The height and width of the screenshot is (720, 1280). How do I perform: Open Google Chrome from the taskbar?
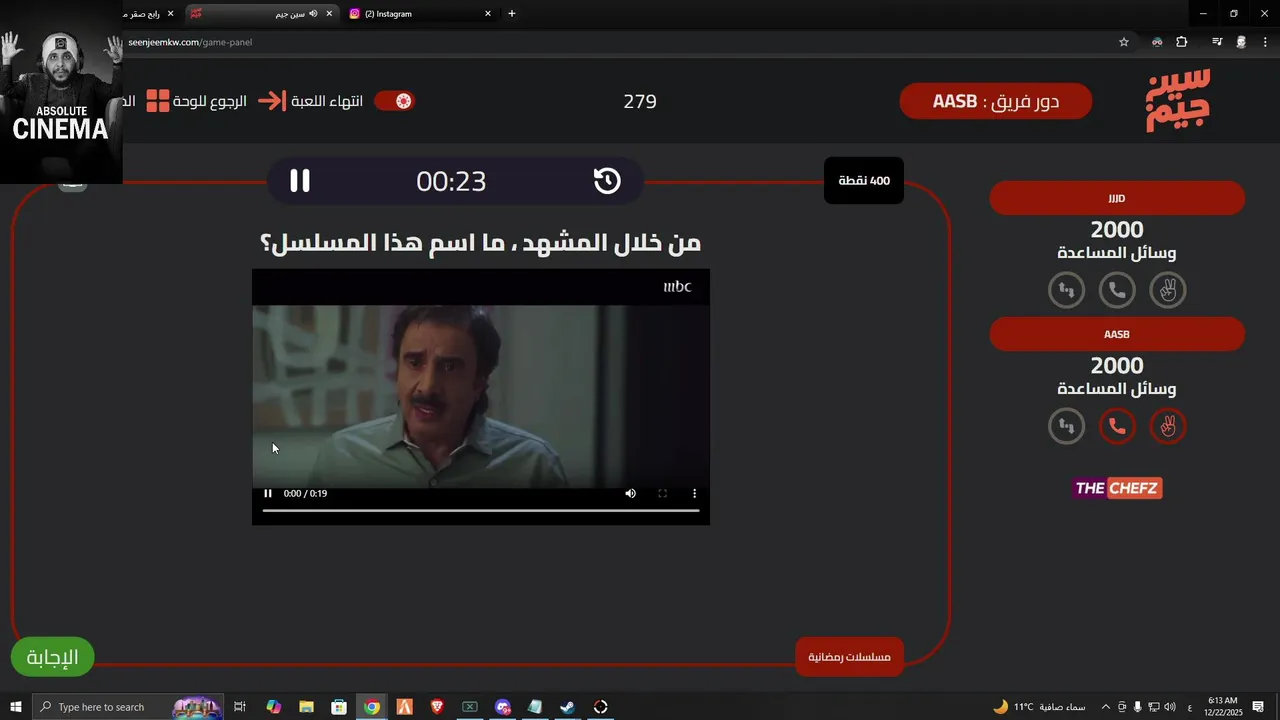[x=372, y=707]
